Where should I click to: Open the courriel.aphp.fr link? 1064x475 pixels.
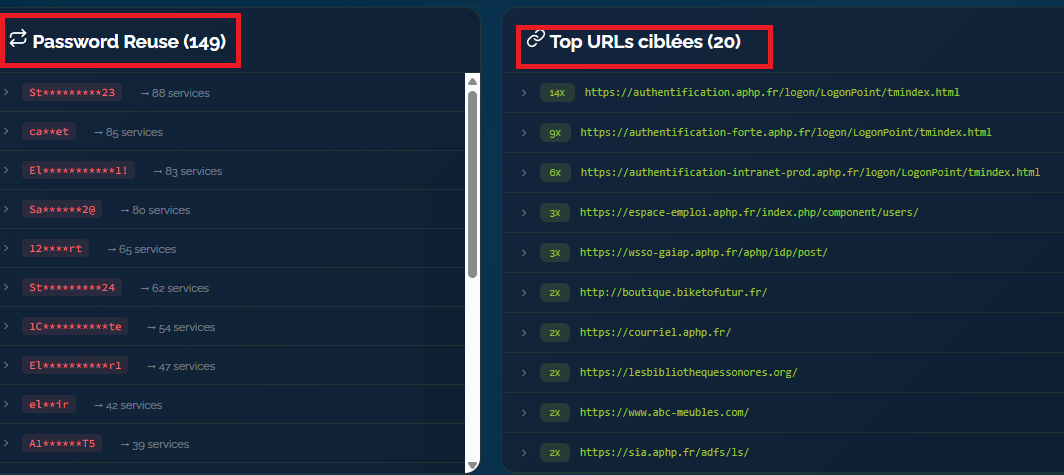coord(656,332)
